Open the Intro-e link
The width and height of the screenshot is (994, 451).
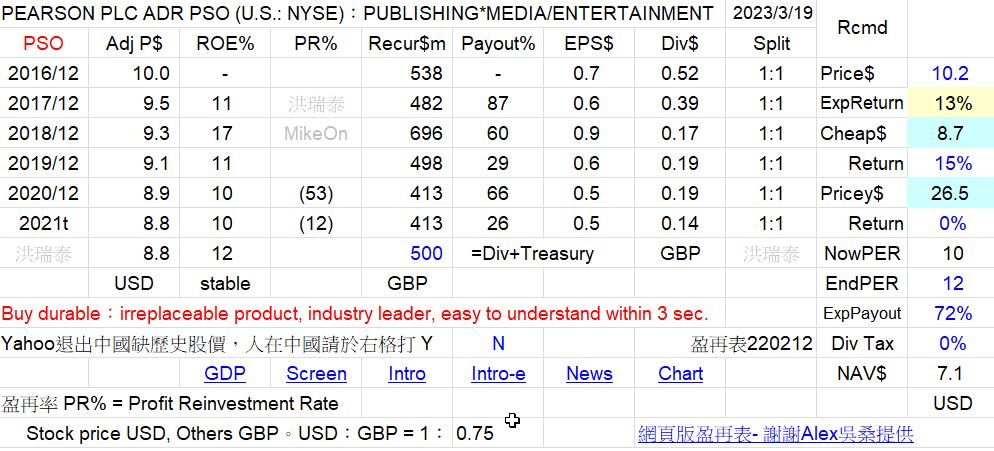coord(498,374)
